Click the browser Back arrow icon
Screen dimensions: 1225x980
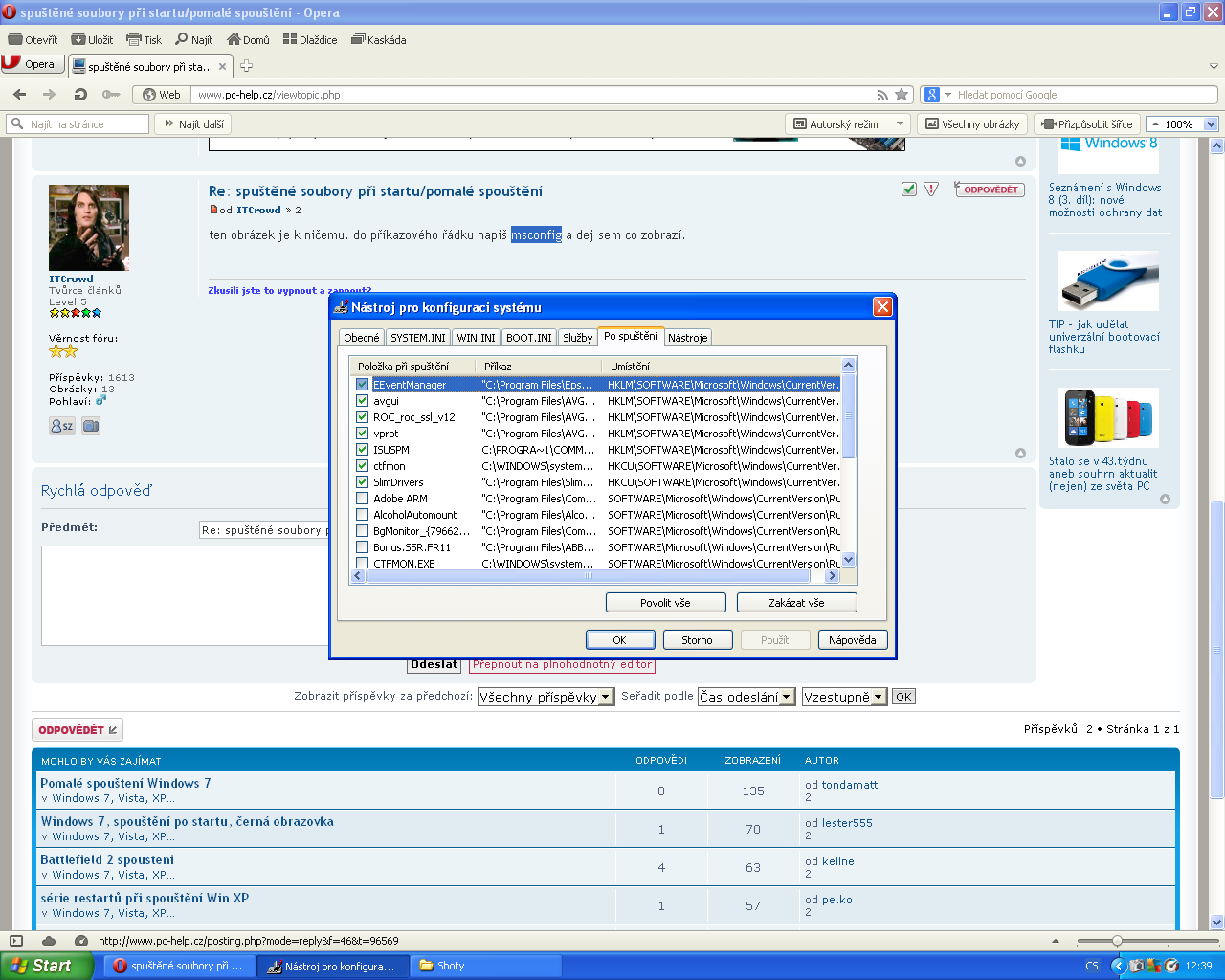[x=19, y=95]
